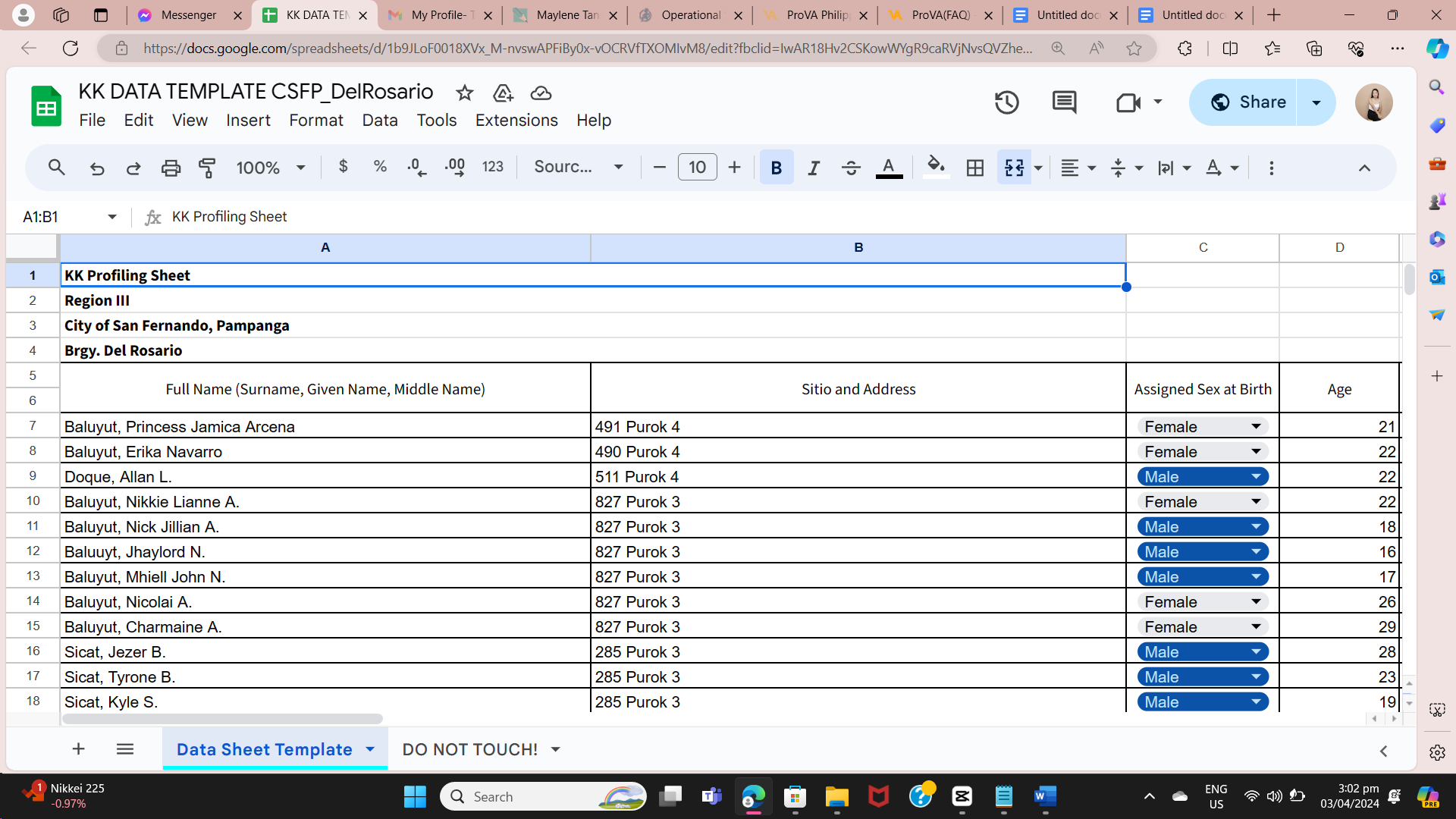This screenshot has height=819, width=1456.
Task: Click the undo arrow icon
Action: click(97, 168)
